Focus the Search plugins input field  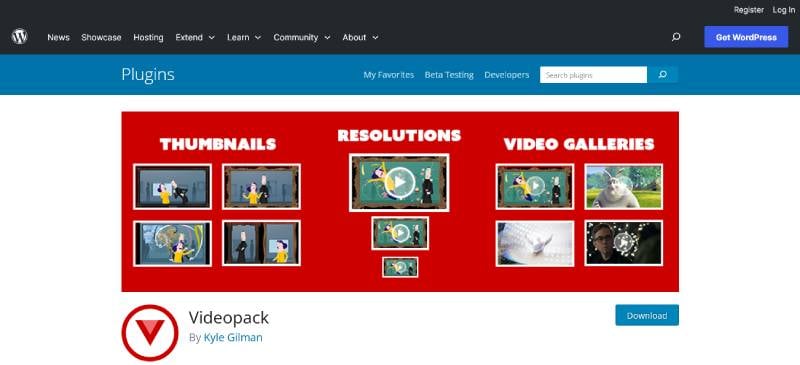pos(593,75)
